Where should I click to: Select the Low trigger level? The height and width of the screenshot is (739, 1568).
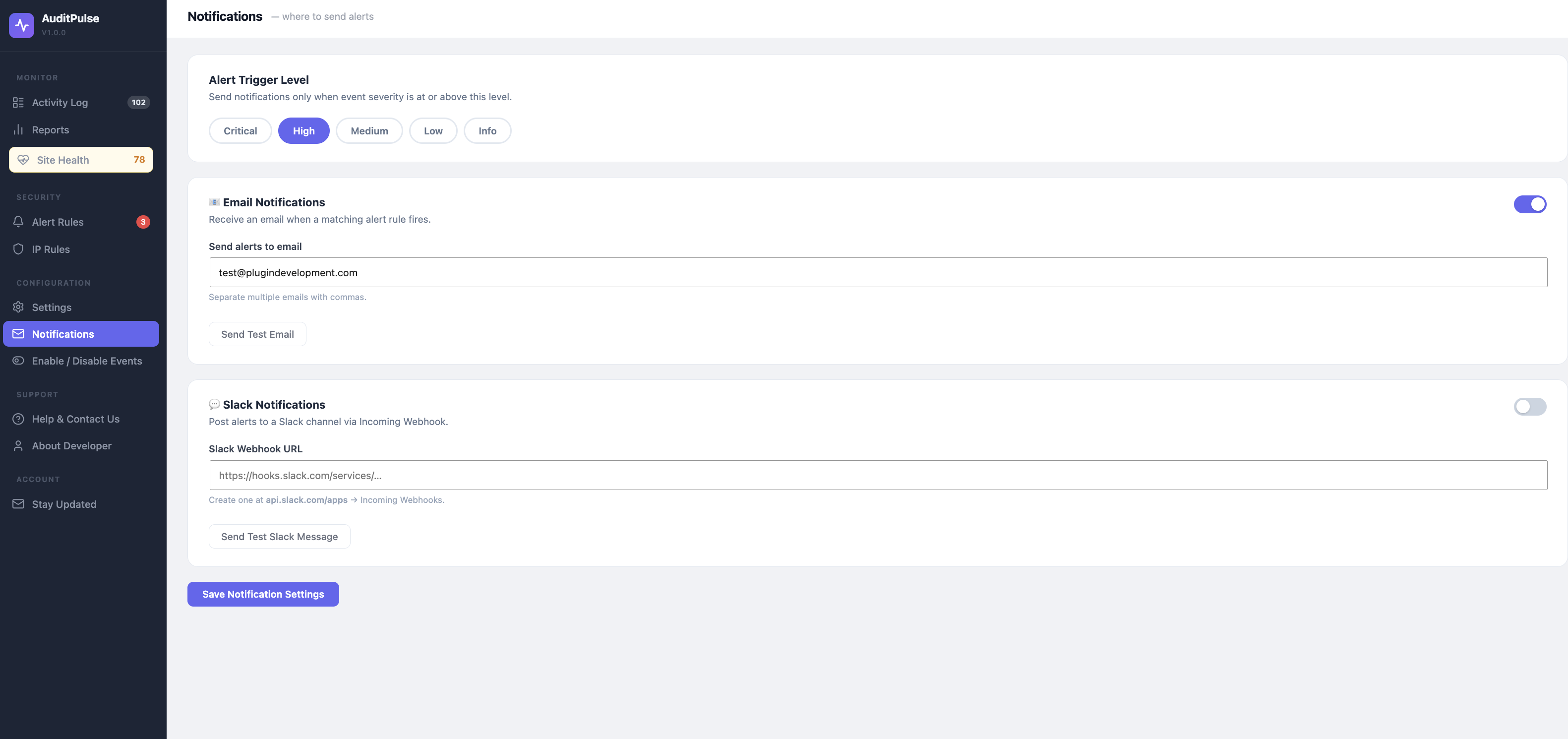click(433, 131)
